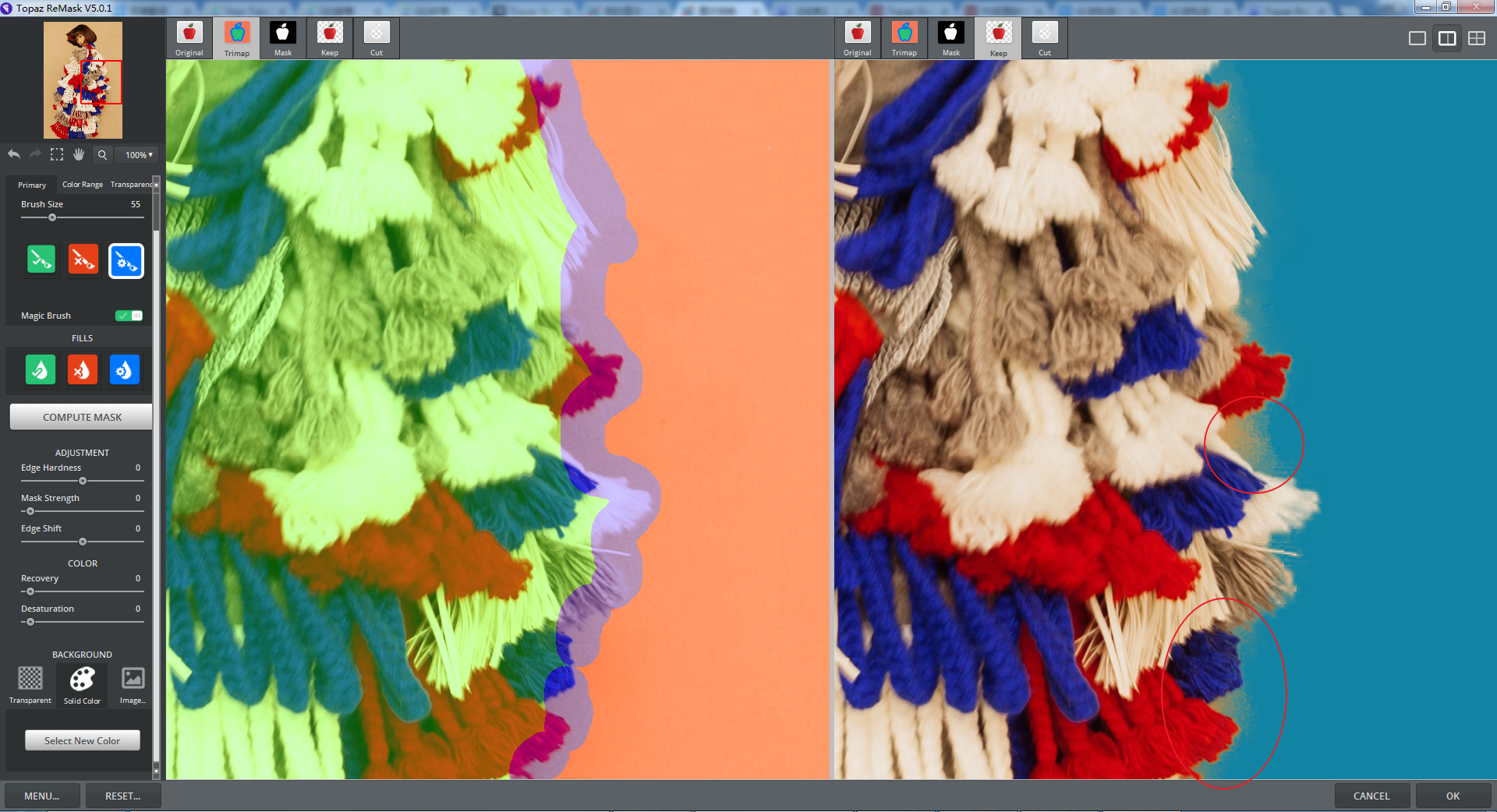Click the RESET... button
This screenshot has width=1497, height=812.
122,796
